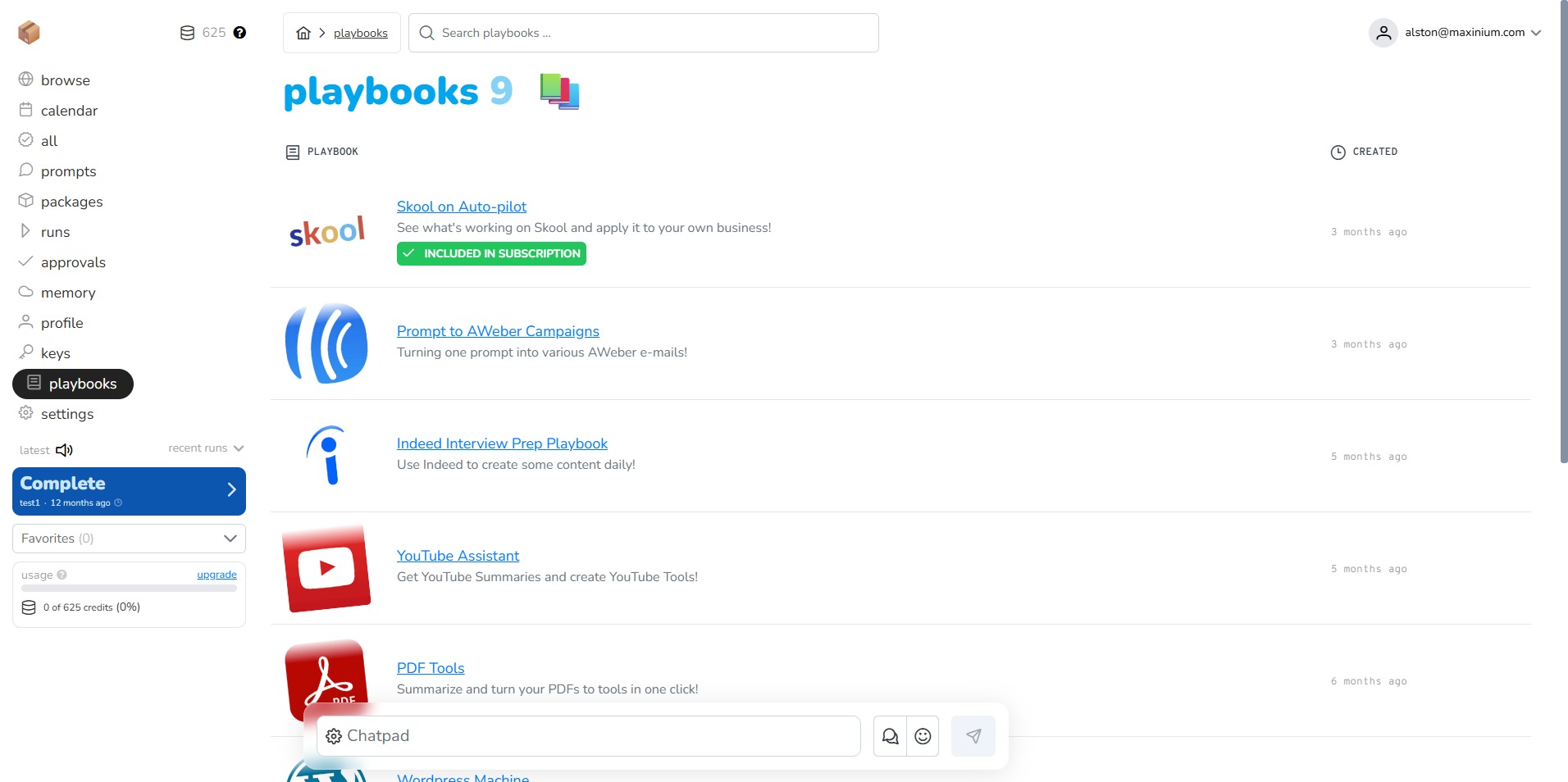Click the usage credits progress bar
Image resolution: width=1568 pixels, height=782 pixels.
click(x=129, y=589)
